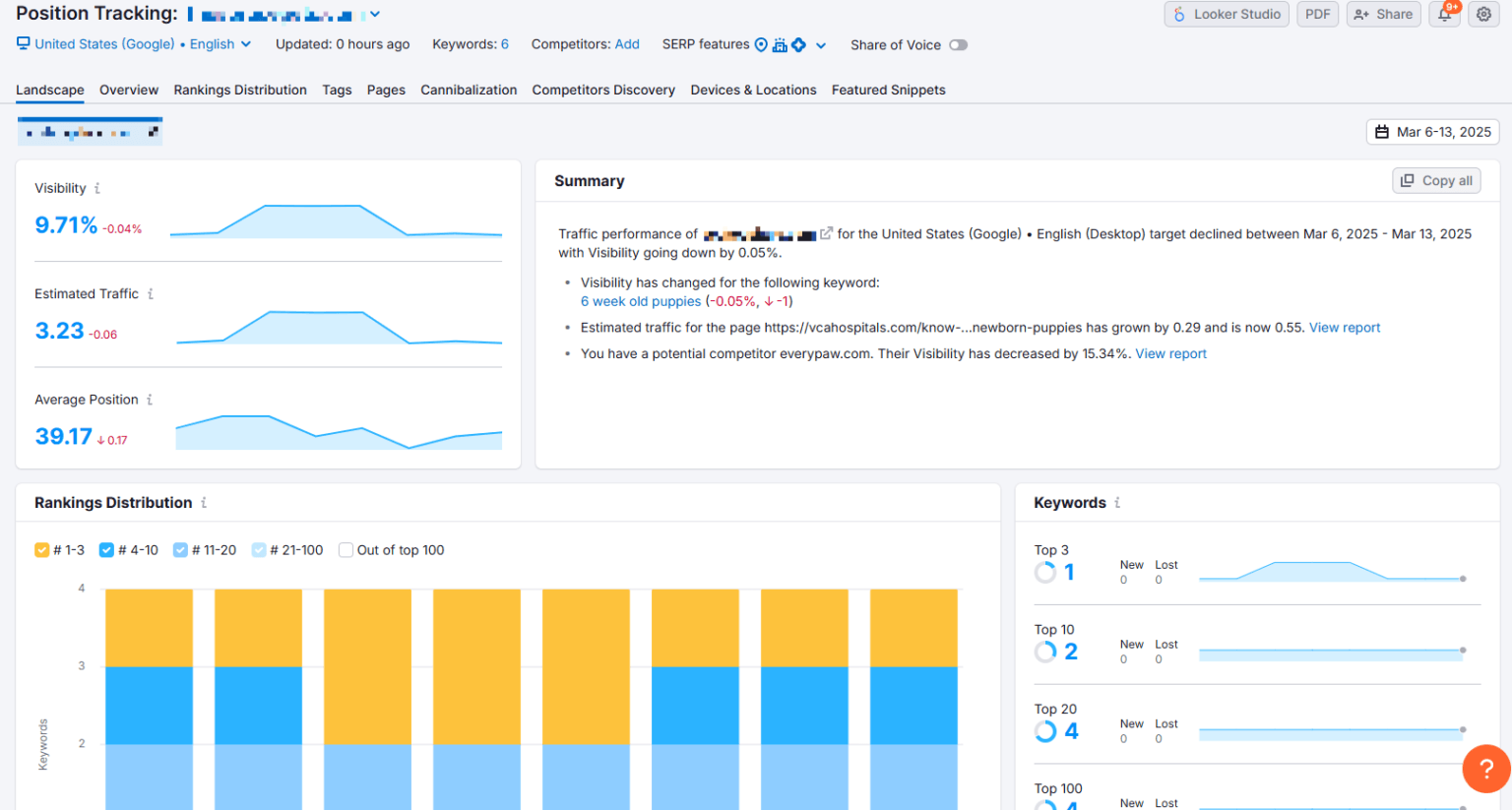Click the Copy all button
The height and width of the screenshot is (810, 1512).
(x=1436, y=181)
